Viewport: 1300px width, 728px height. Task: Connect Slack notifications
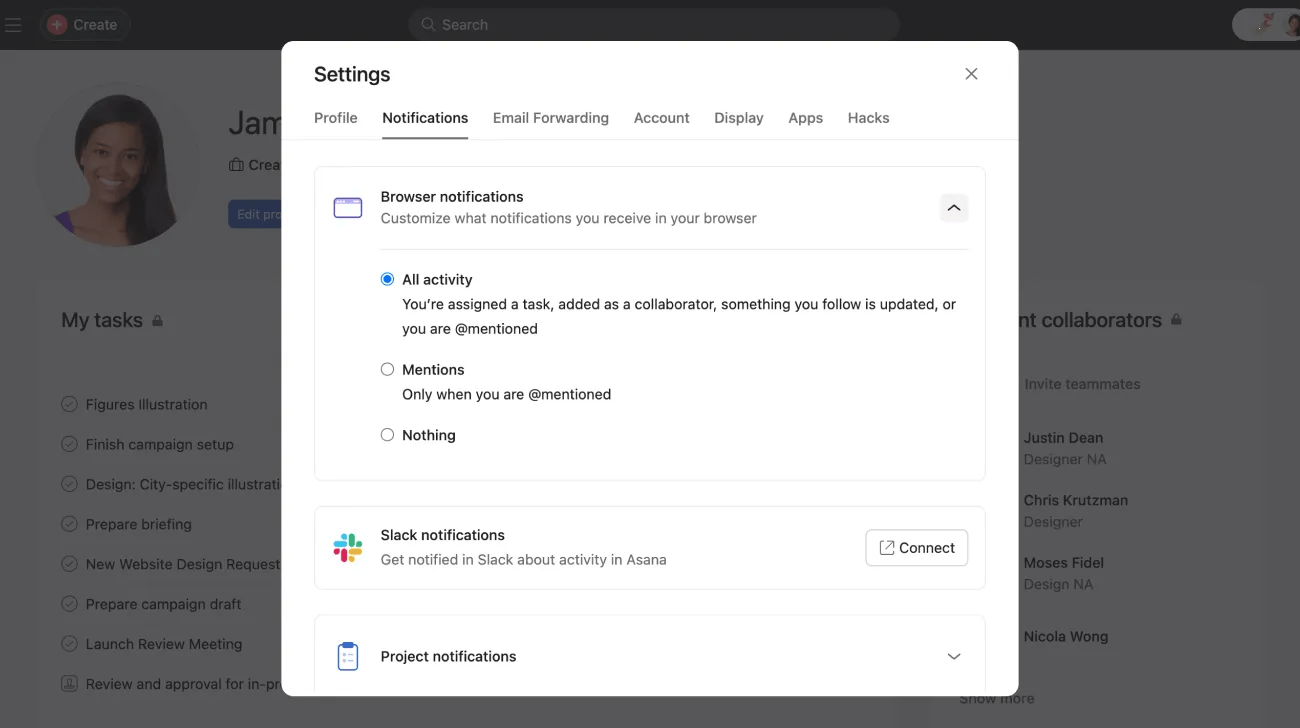pyautogui.click(x=916, y=547)
